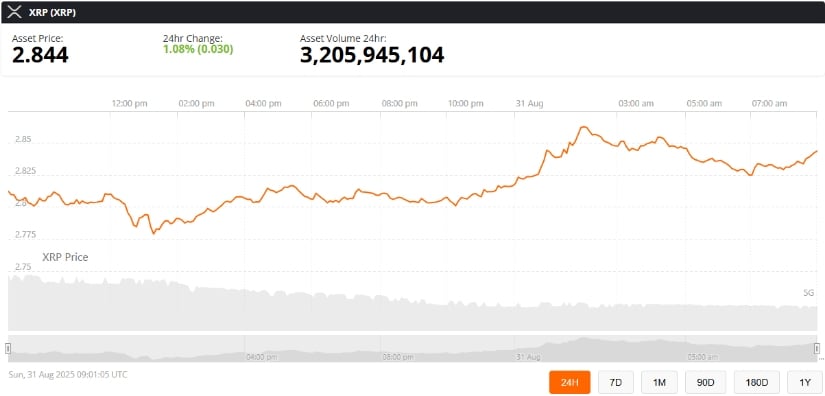This screenshot has height=396, width=825.
Task: Show the 1Y price history
Action: 804,382
